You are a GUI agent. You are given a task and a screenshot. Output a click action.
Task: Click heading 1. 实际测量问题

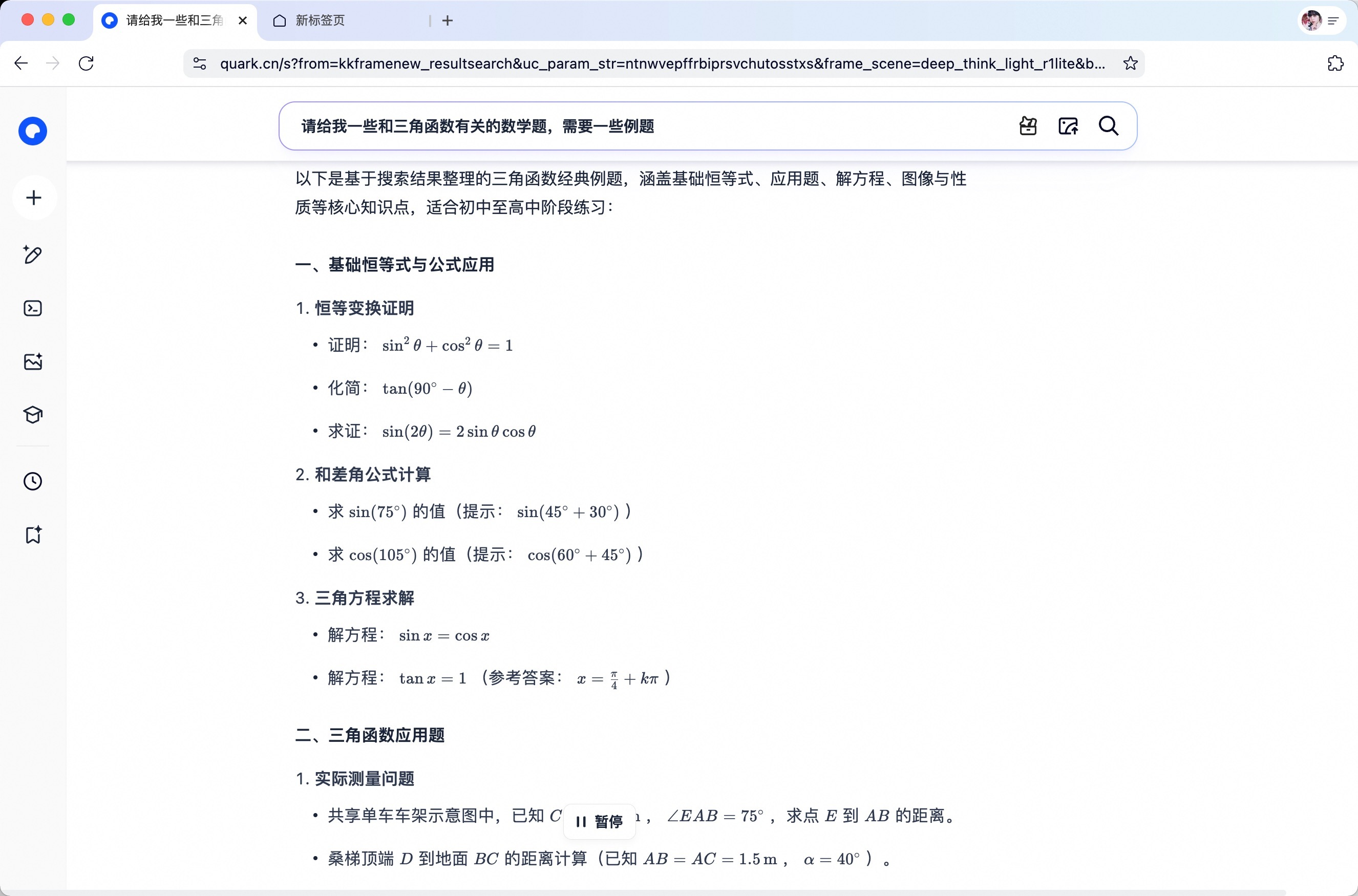354,778
